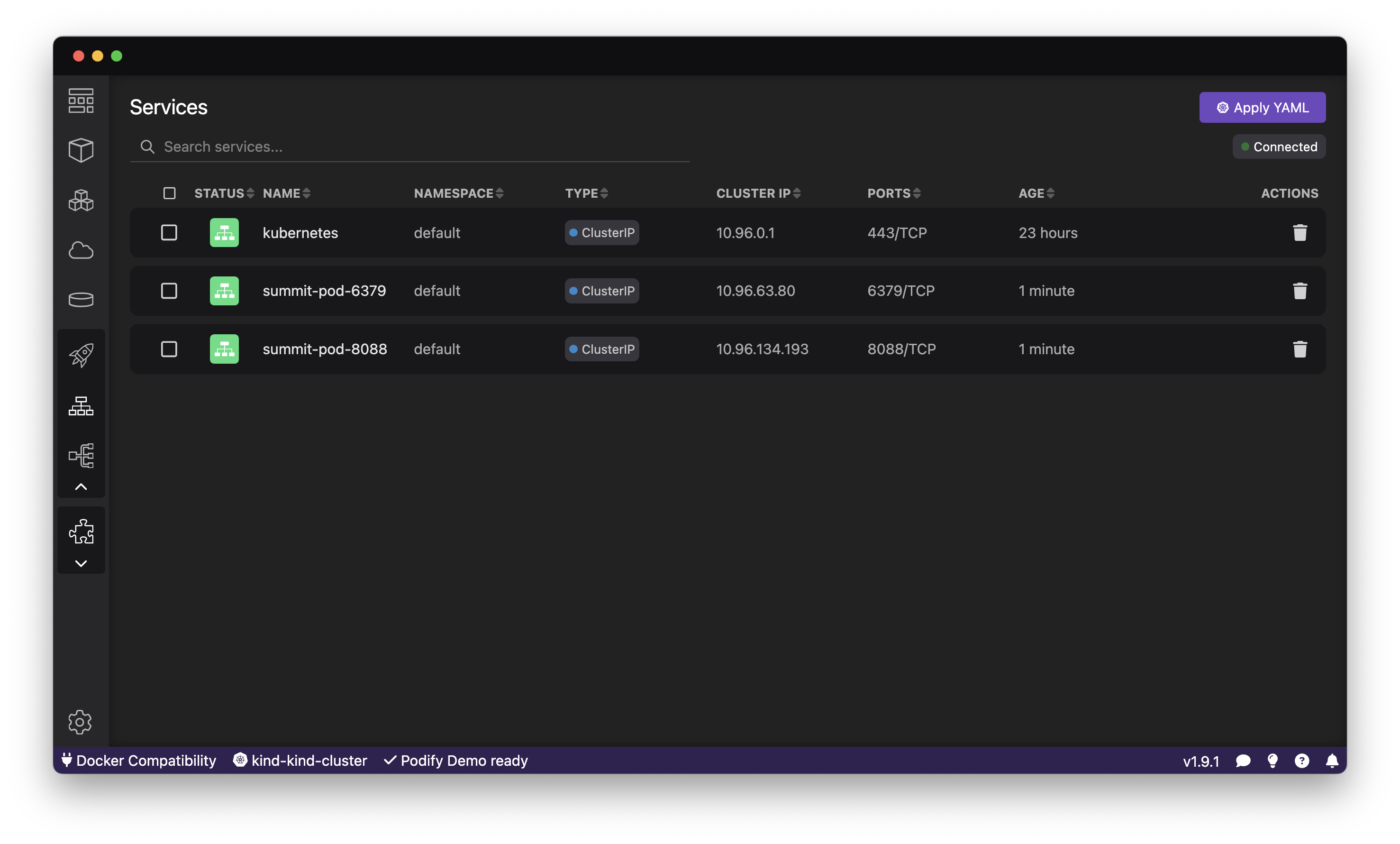Click port value 6379/TCP
Image resolution: width=1400 pixels, height=844 pixels.
click(x=900, y=291)
